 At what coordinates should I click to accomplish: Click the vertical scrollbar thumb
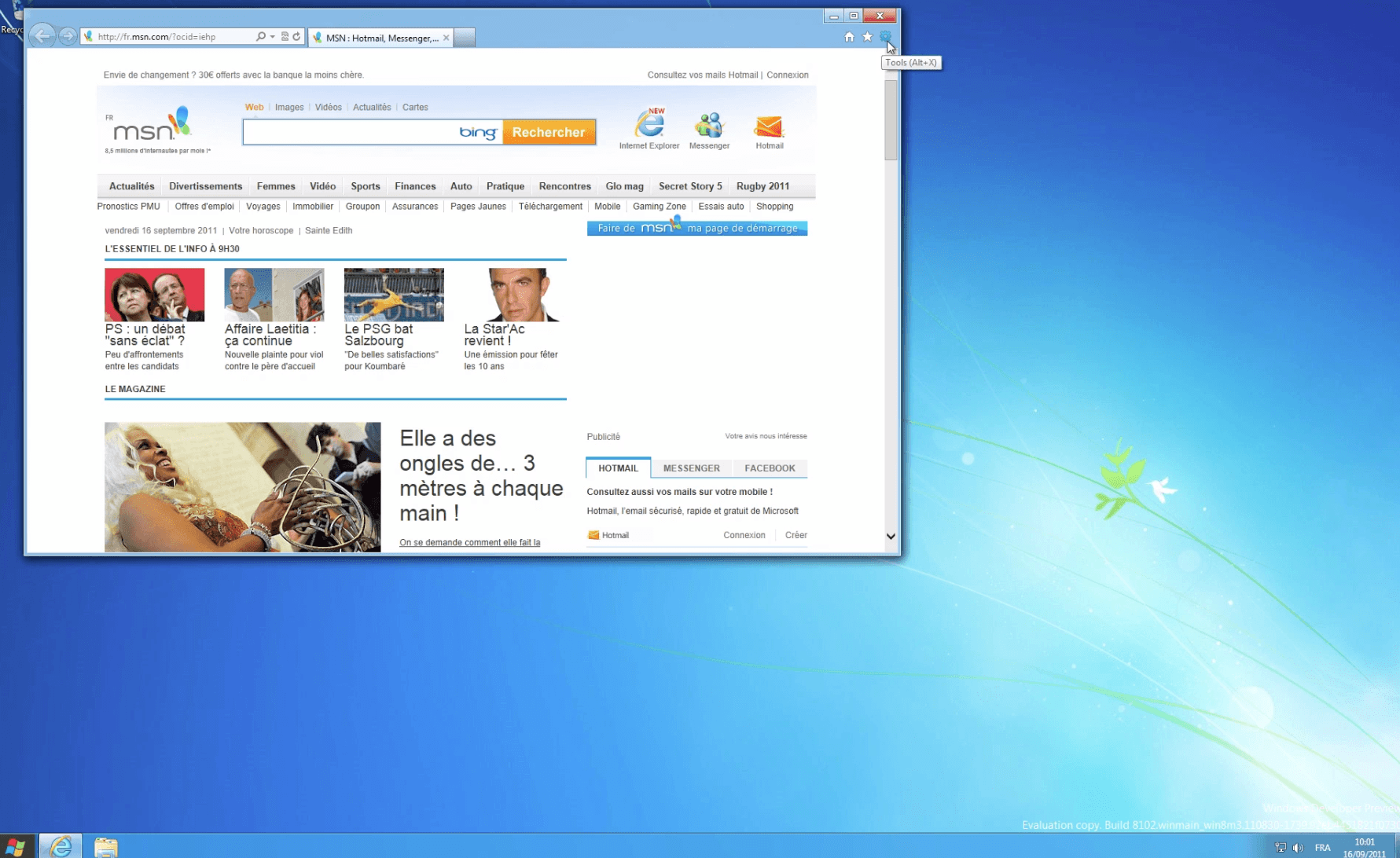891,119
